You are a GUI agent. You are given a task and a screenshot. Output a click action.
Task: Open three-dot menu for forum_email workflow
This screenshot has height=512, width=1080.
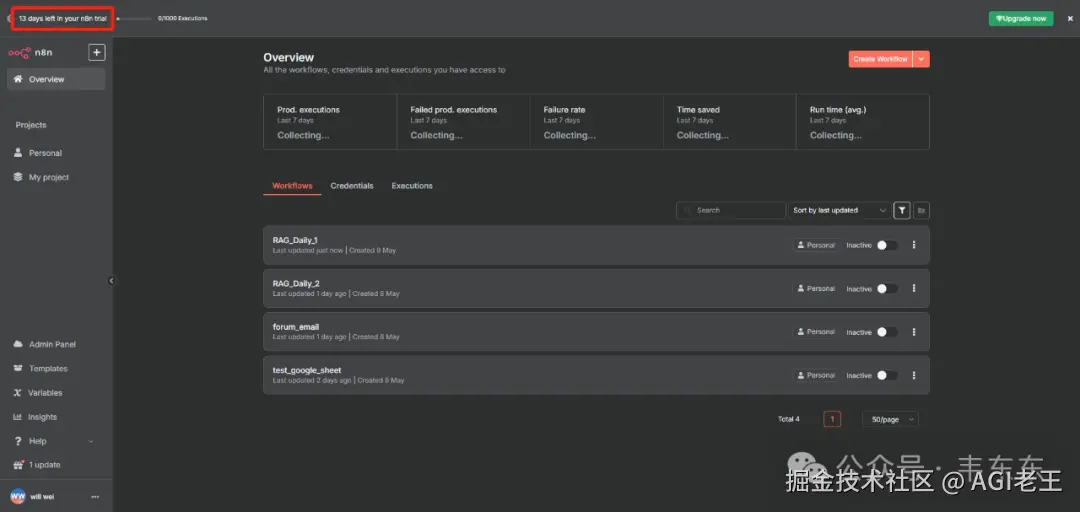914,332
